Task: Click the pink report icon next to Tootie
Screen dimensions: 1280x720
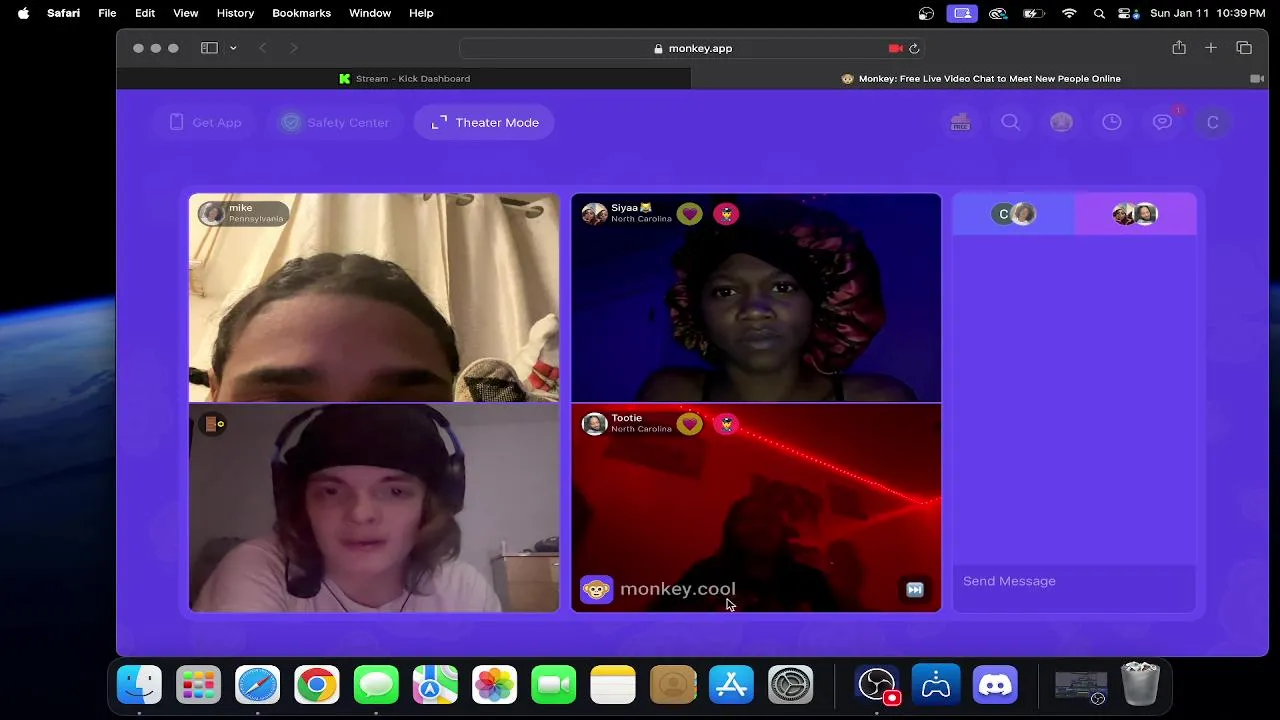Action: click(726, 424)
